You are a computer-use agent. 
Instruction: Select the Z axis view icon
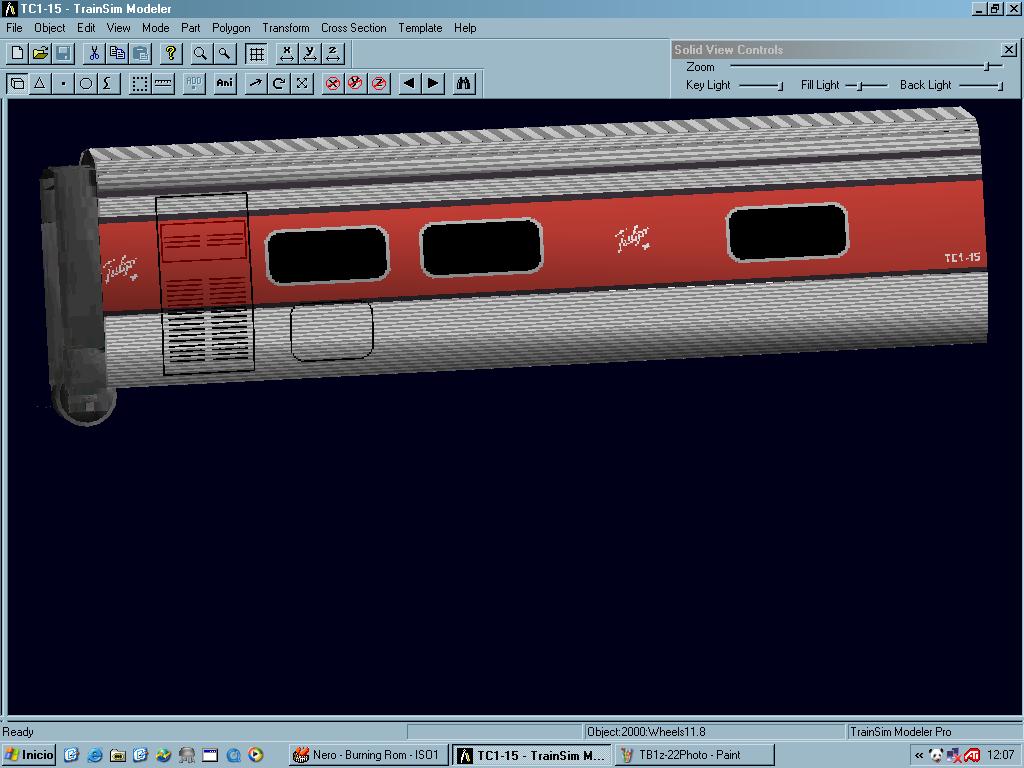coord(333,53)
